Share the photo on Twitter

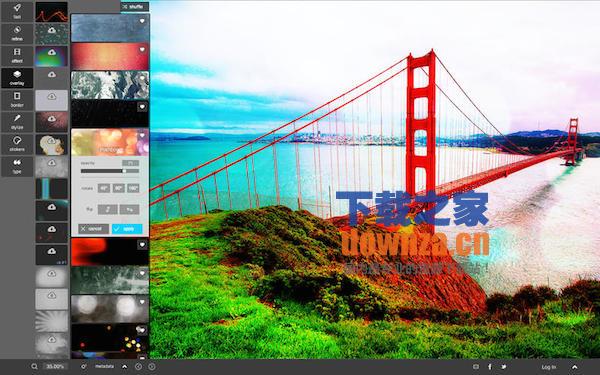[x=504, y=367]
